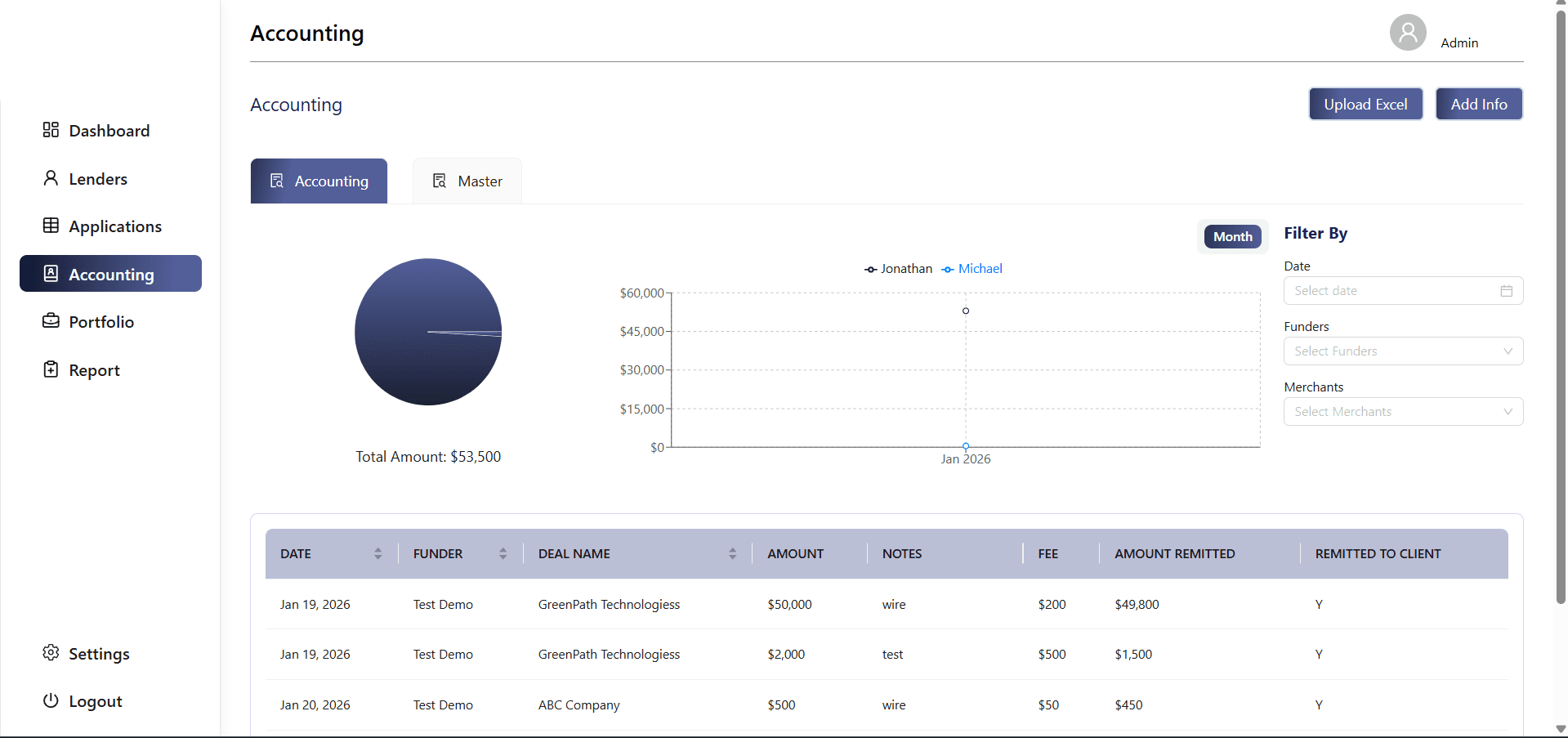
Task: Click the Master tab document icon
Action: click(x=440, y=181)
